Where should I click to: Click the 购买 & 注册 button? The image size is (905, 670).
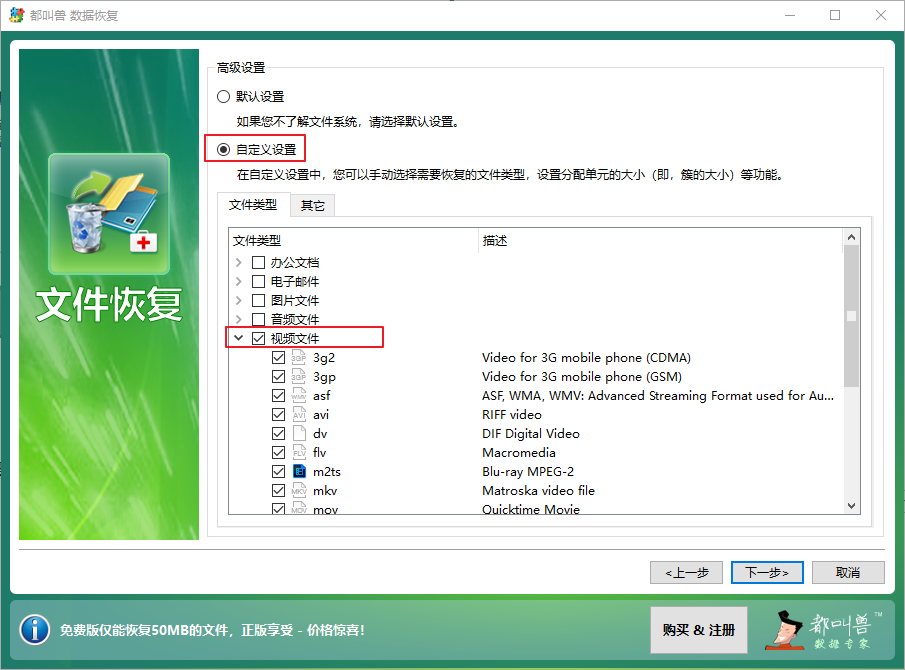698,630
